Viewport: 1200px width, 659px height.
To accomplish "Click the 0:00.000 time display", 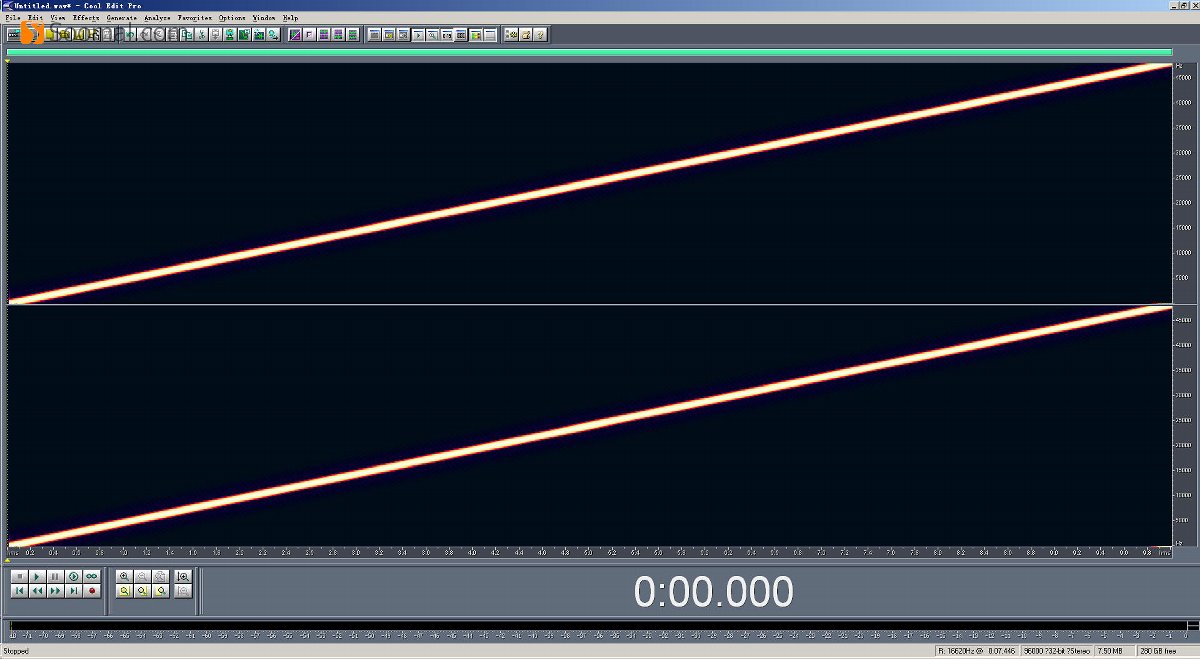I will pyautogui.click(x=714, y=592).
